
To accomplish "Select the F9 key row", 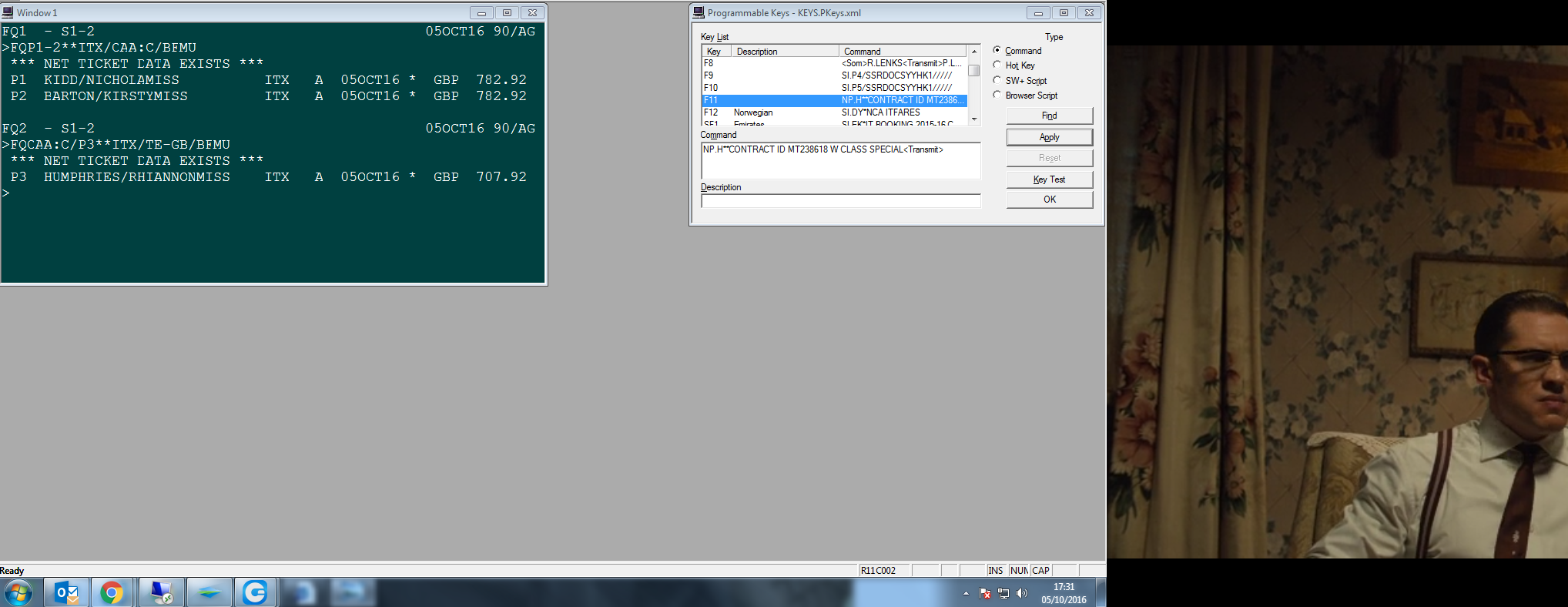I will tap(834, 75).
